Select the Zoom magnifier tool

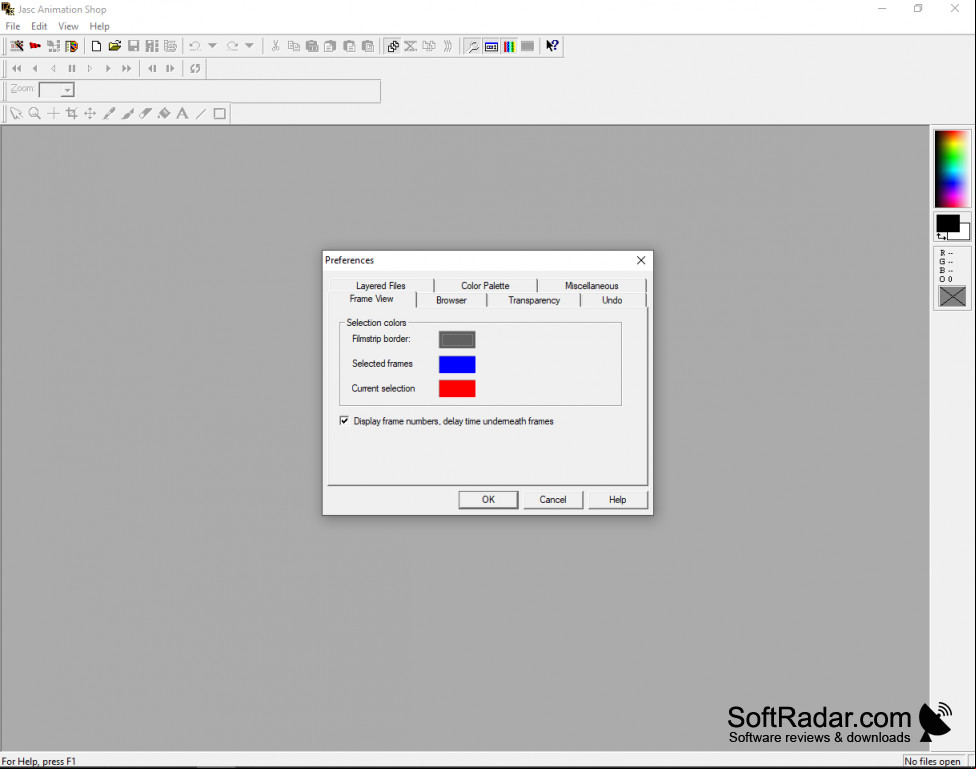(x=35, y=113)
